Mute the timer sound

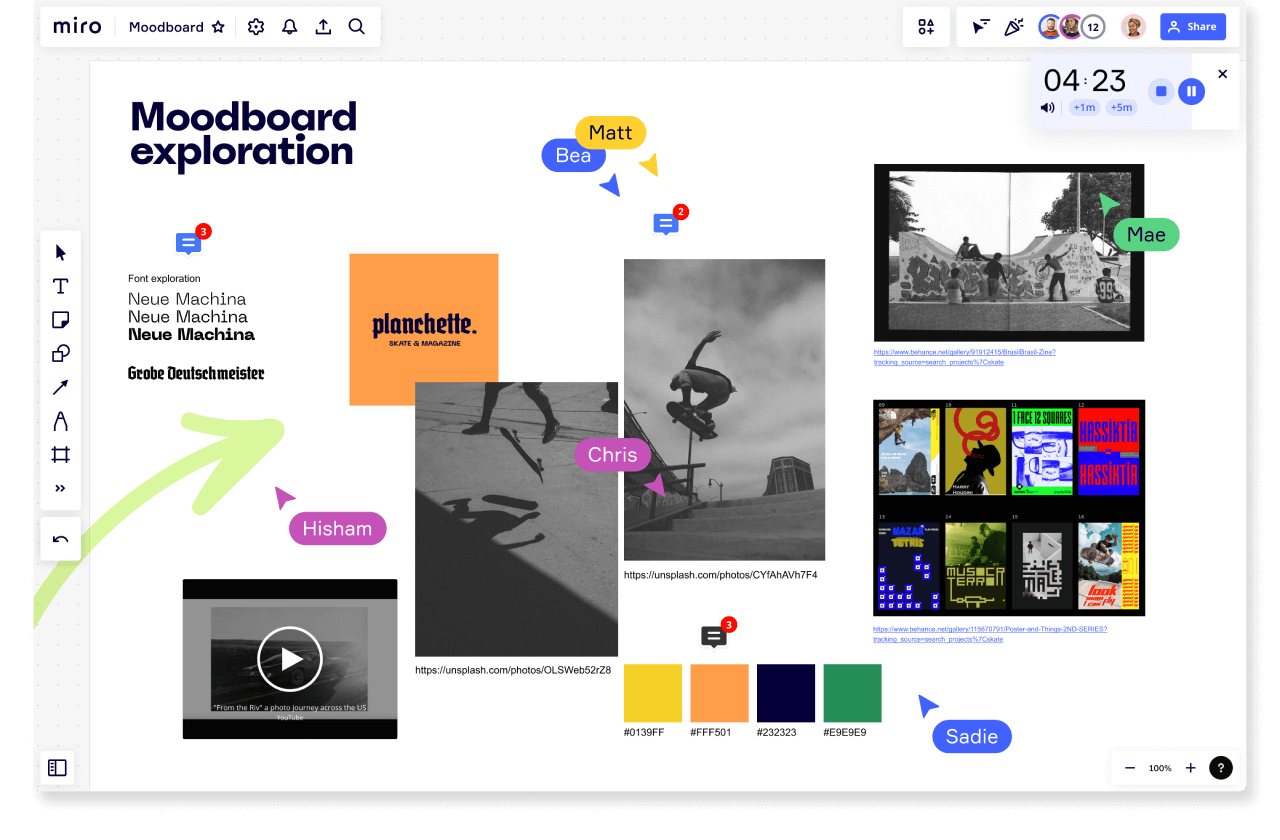pos(1046,107)
